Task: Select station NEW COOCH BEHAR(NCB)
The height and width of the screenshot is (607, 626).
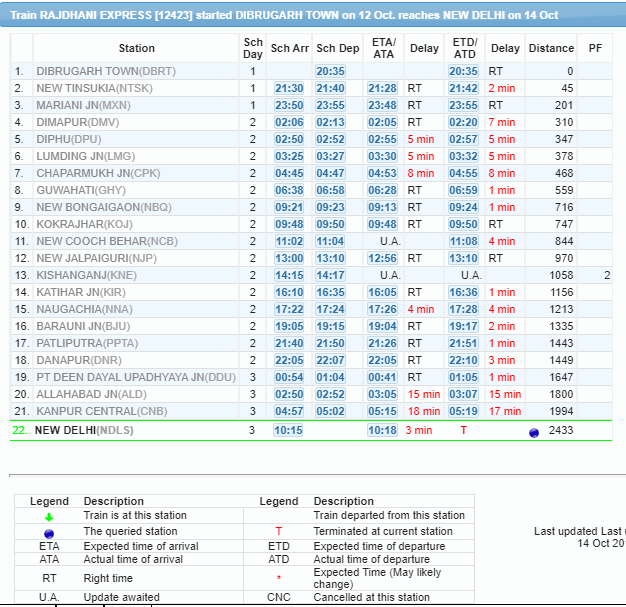Action: 107,241
